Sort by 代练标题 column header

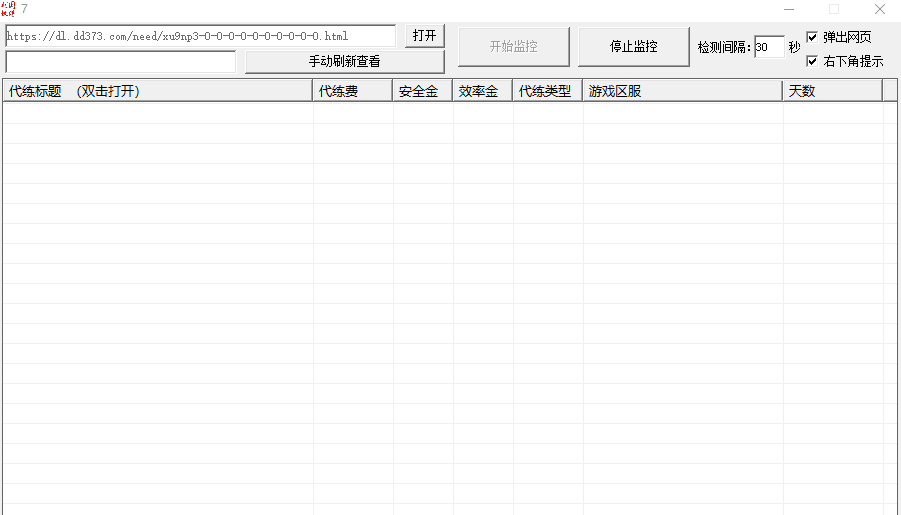pyautogui.click(x=158, y=91)
